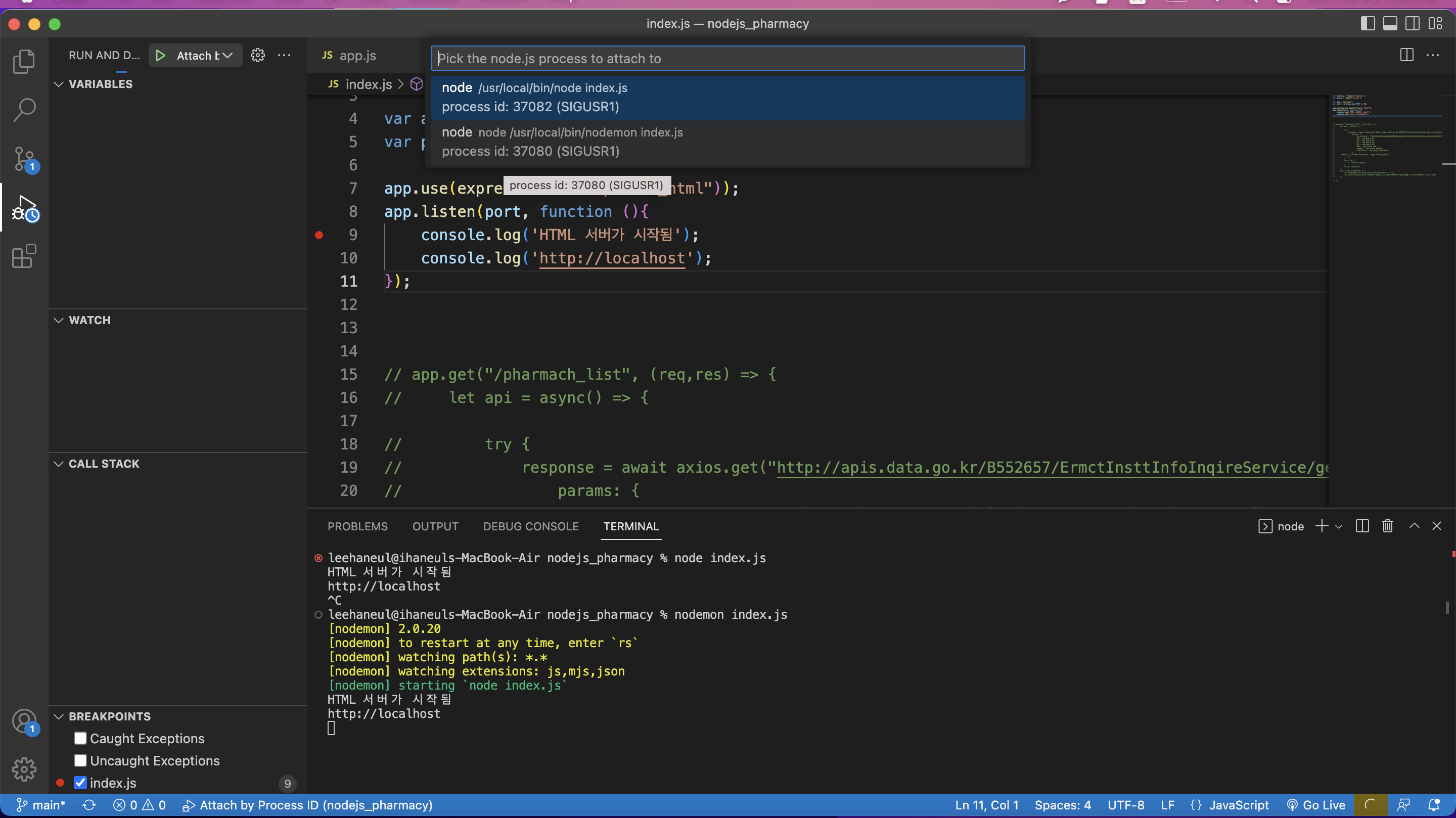
Task: Toggle primary side bar layout icon
Action: (x=1367, y=24)
